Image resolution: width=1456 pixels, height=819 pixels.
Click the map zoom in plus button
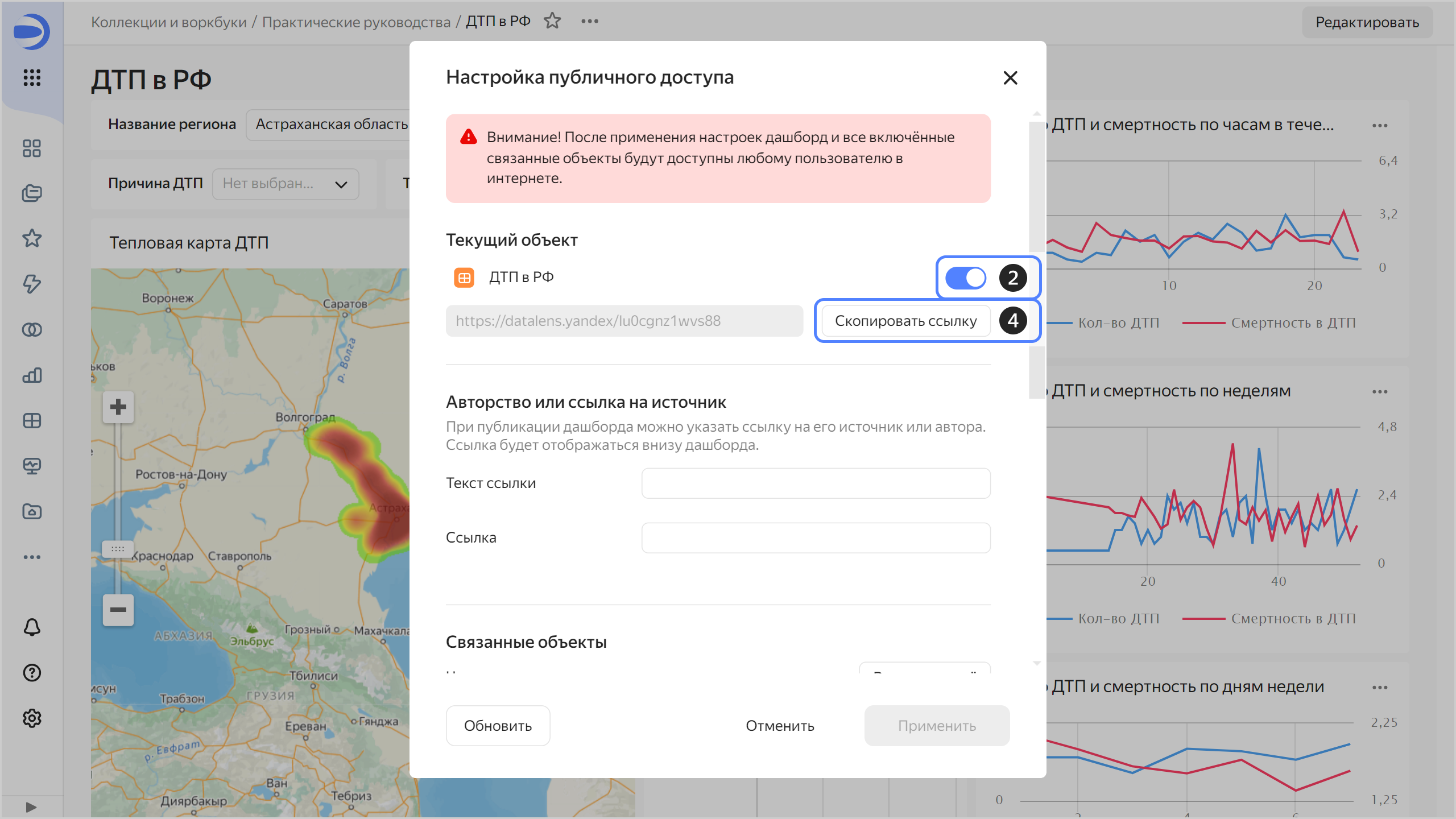[118, 407]
